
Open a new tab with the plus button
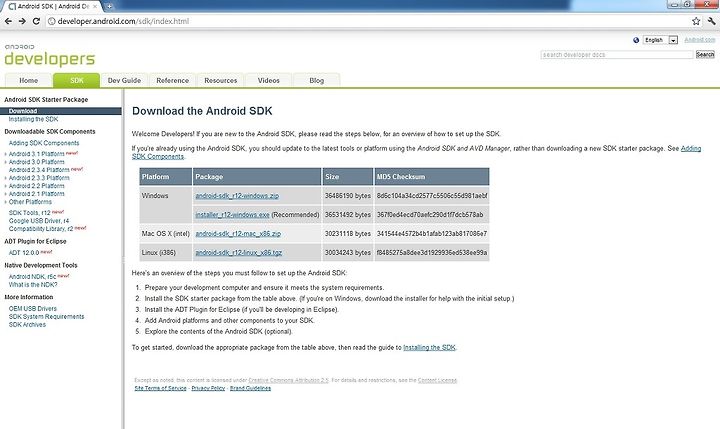click(109, 6)
